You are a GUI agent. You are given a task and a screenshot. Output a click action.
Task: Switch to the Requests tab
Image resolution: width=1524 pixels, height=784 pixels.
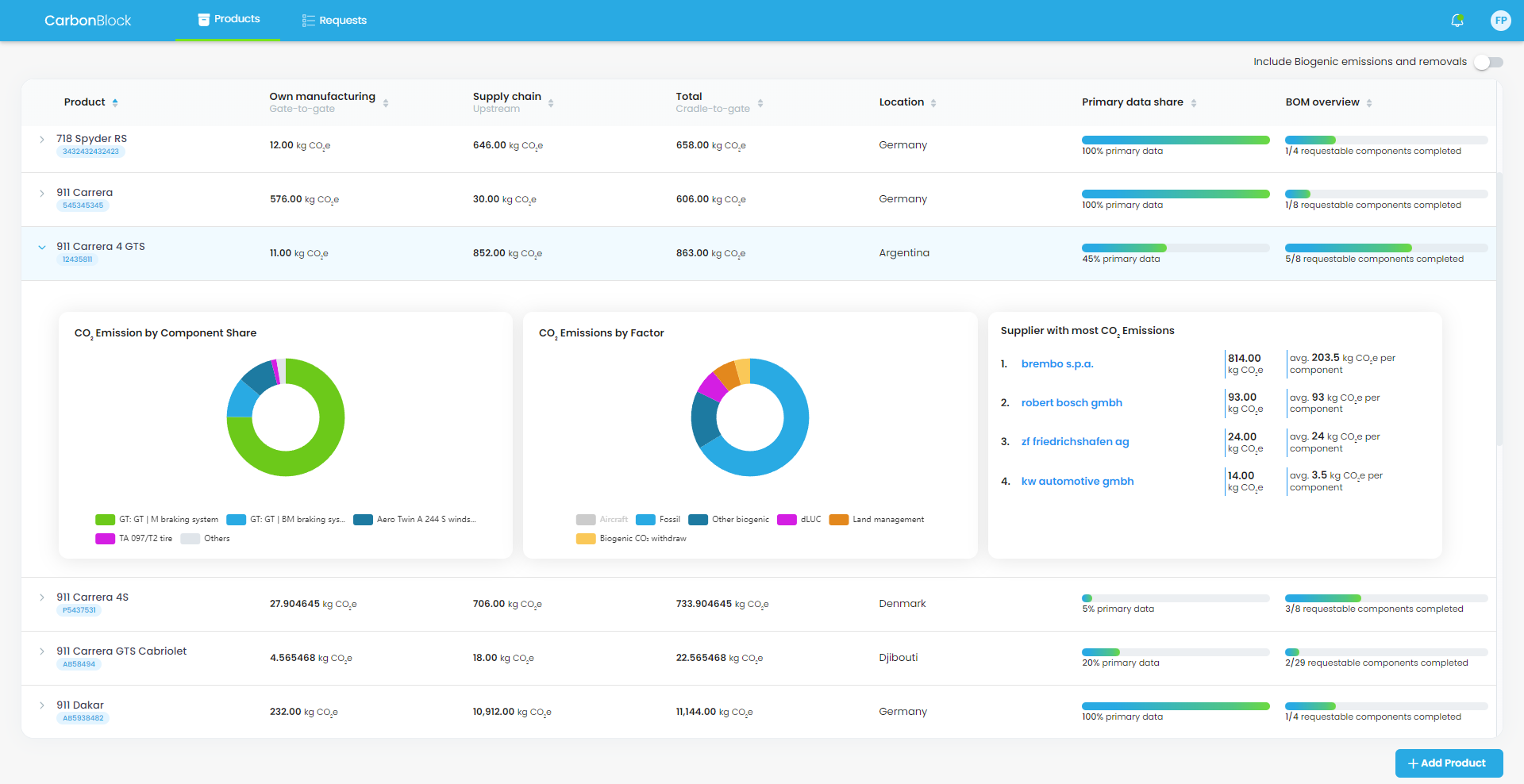tap(334, 21)
